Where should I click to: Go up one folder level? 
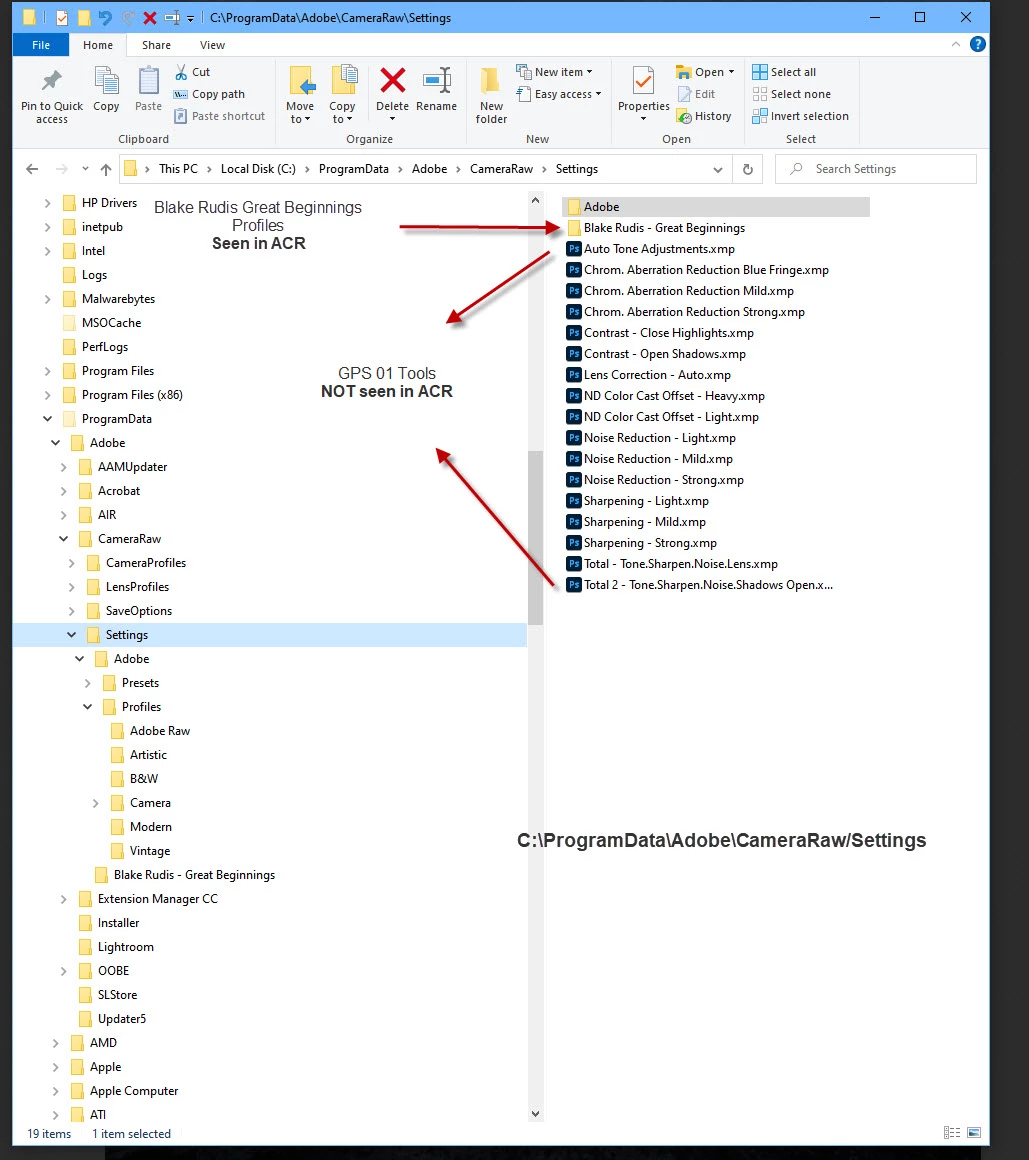pos(106,169)
